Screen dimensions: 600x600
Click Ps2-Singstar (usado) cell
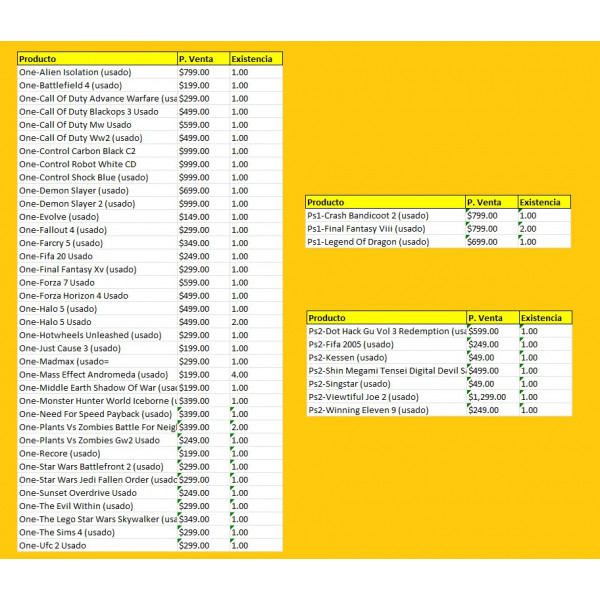[x=387, y=384]
